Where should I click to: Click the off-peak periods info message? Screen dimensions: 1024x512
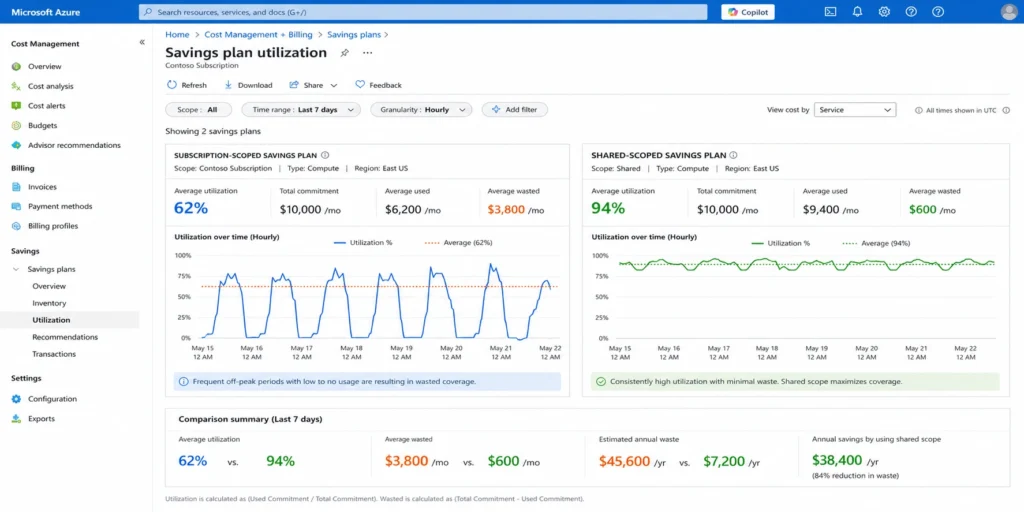point(367,381)
